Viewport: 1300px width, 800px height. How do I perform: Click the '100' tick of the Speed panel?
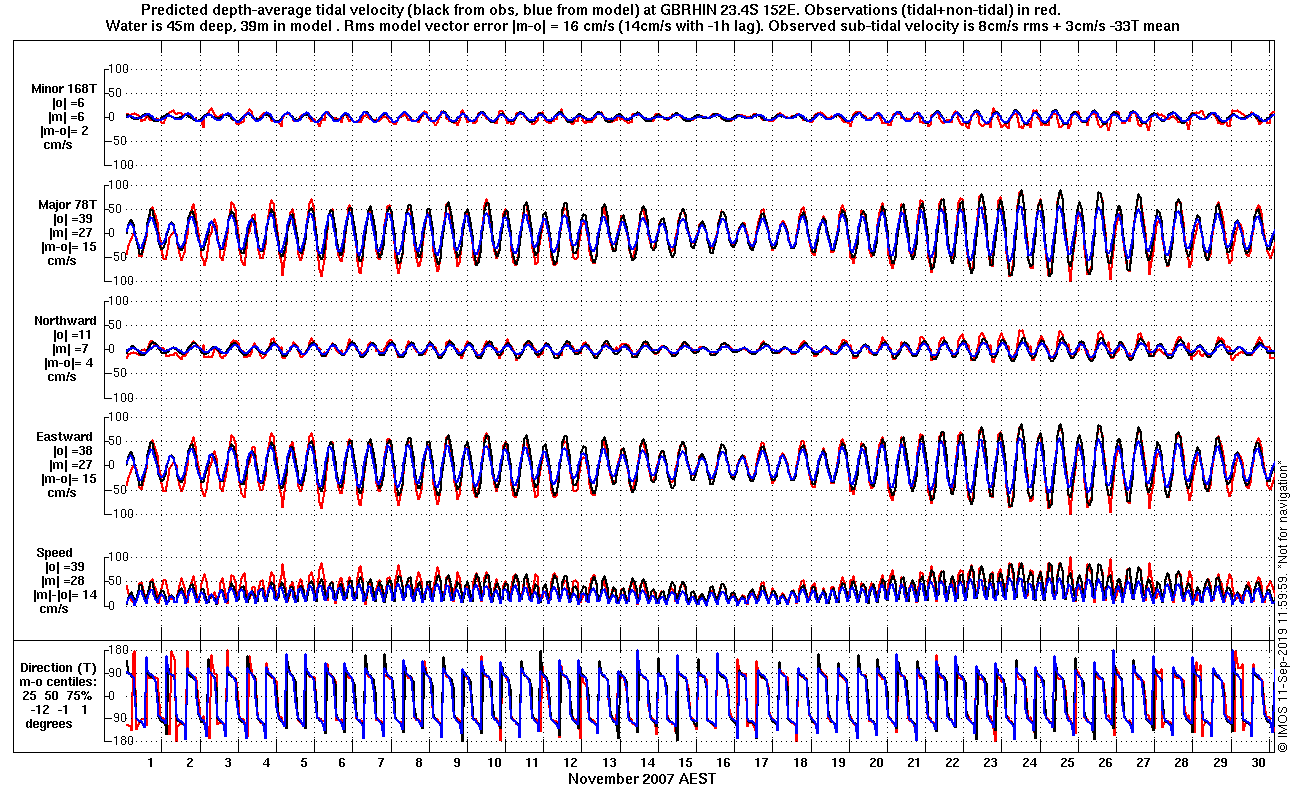click(x=119, y=556)
